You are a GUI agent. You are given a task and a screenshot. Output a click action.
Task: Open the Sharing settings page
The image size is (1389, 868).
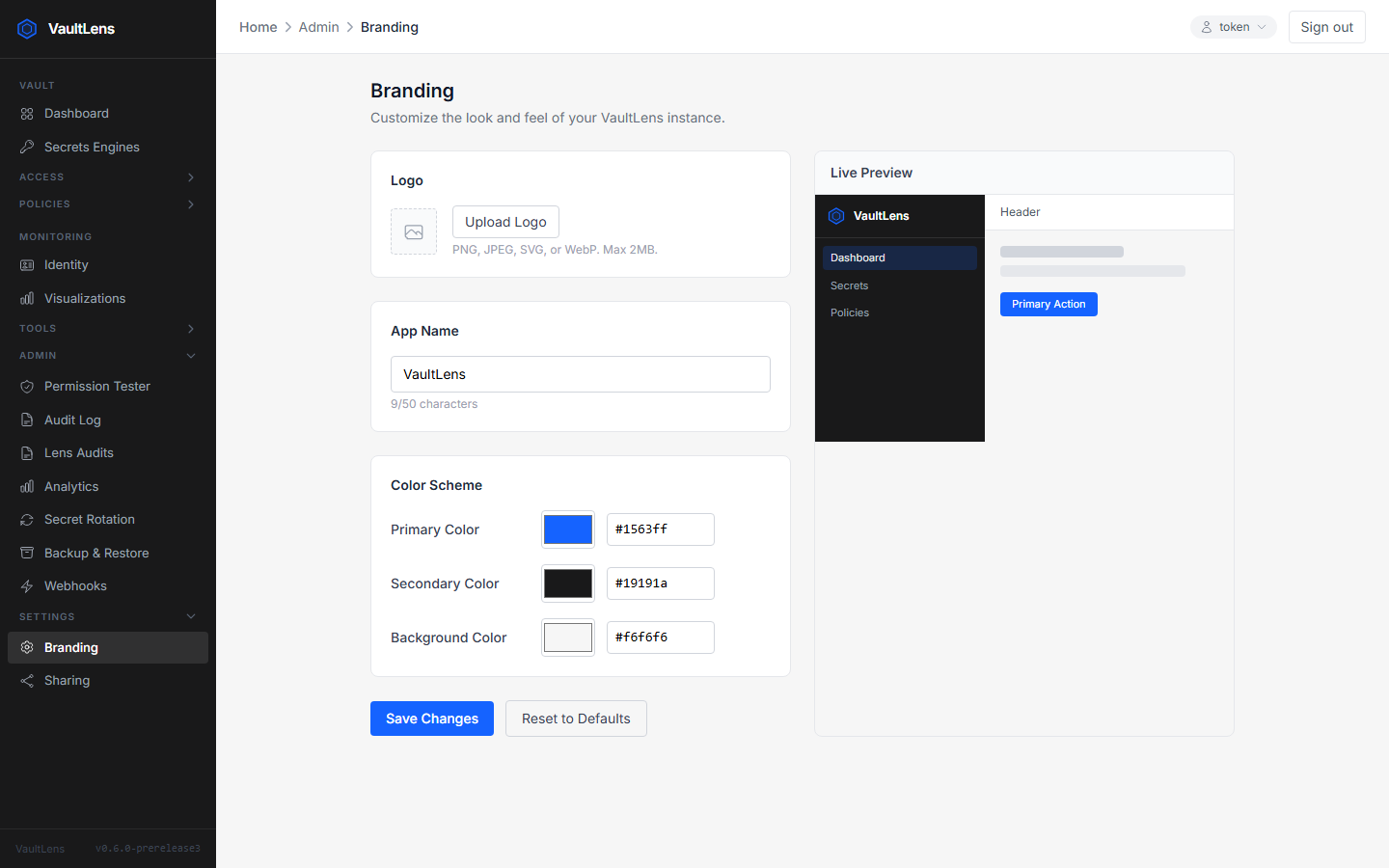tap(108, 680)
